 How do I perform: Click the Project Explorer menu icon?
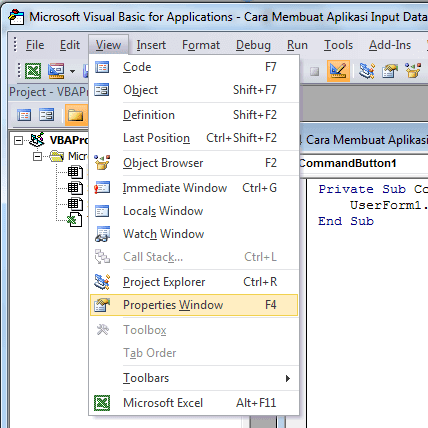[102, 282]
